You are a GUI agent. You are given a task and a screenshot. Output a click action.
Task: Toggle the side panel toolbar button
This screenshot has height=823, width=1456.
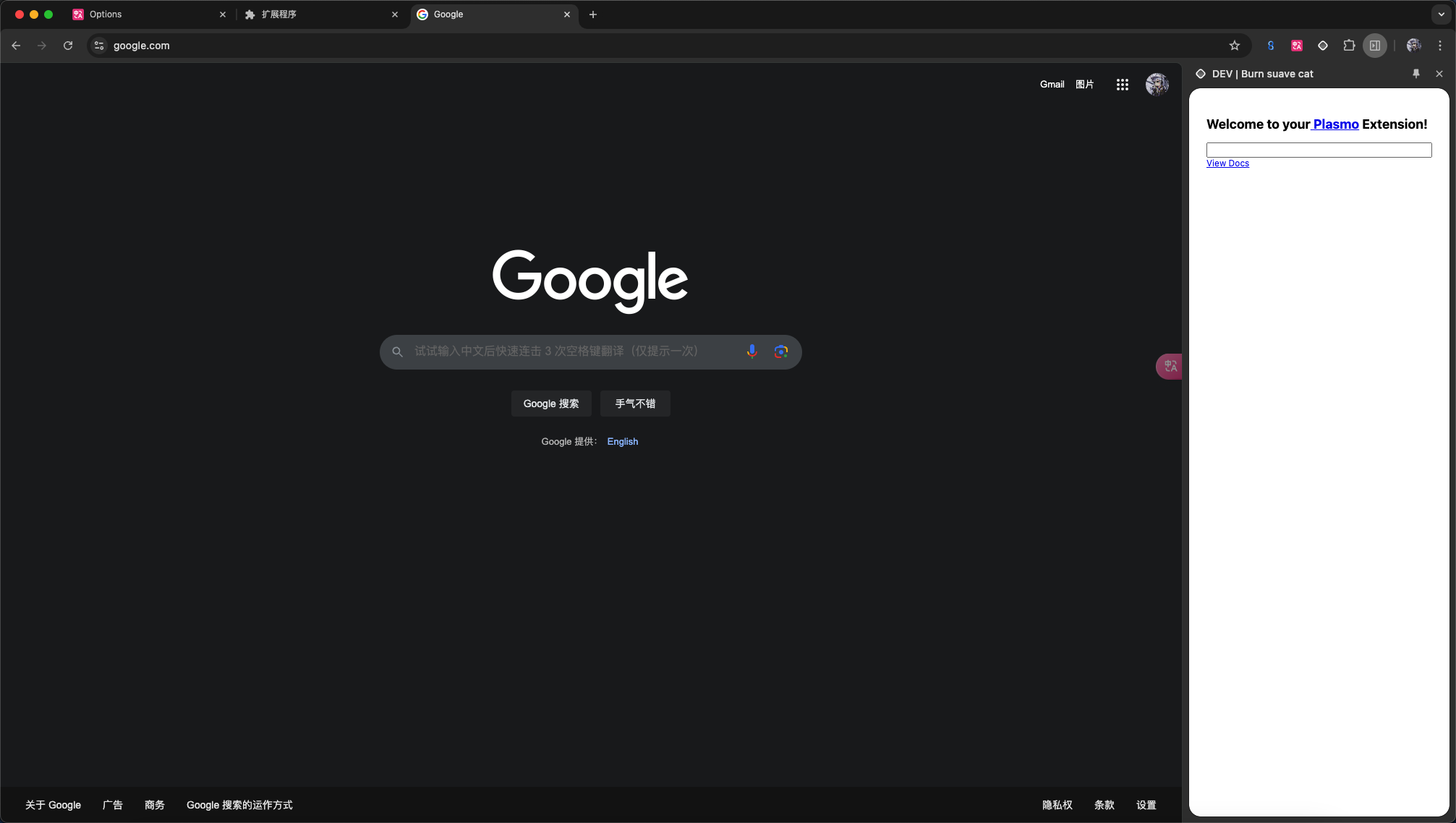pos(1375,46)
